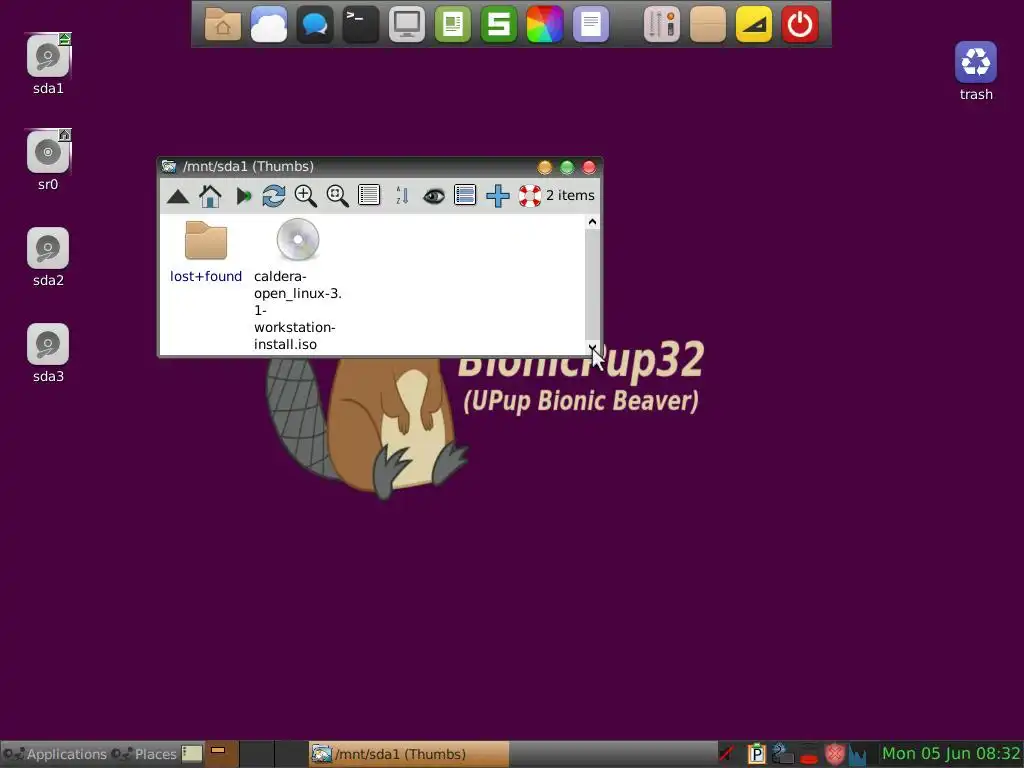Open the green document app in dock
This screenshot has width=1024, height=768.
(453, 25)
